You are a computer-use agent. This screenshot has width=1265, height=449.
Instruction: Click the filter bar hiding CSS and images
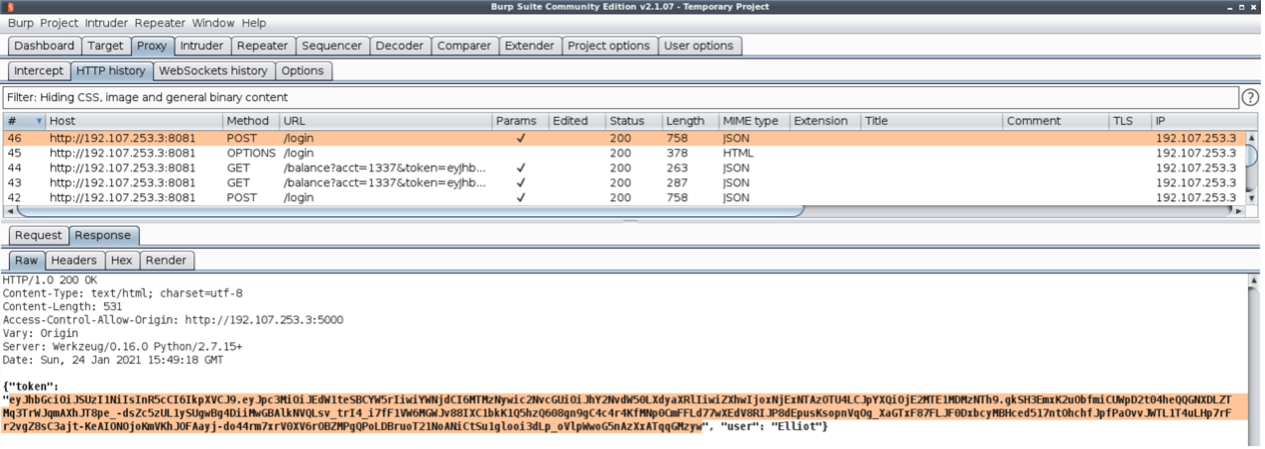click(620, 98)
